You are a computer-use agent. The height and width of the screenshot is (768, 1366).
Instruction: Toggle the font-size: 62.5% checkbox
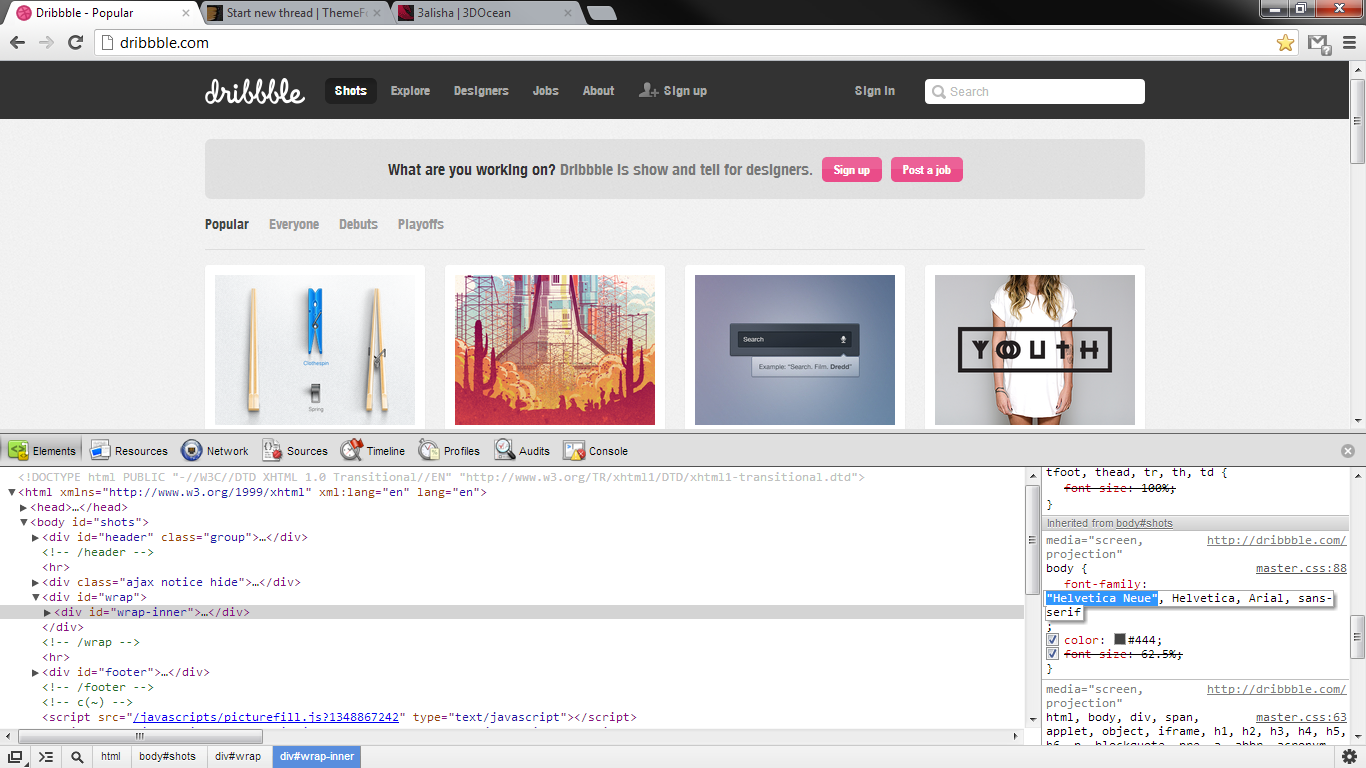(x=1052, y=654)
